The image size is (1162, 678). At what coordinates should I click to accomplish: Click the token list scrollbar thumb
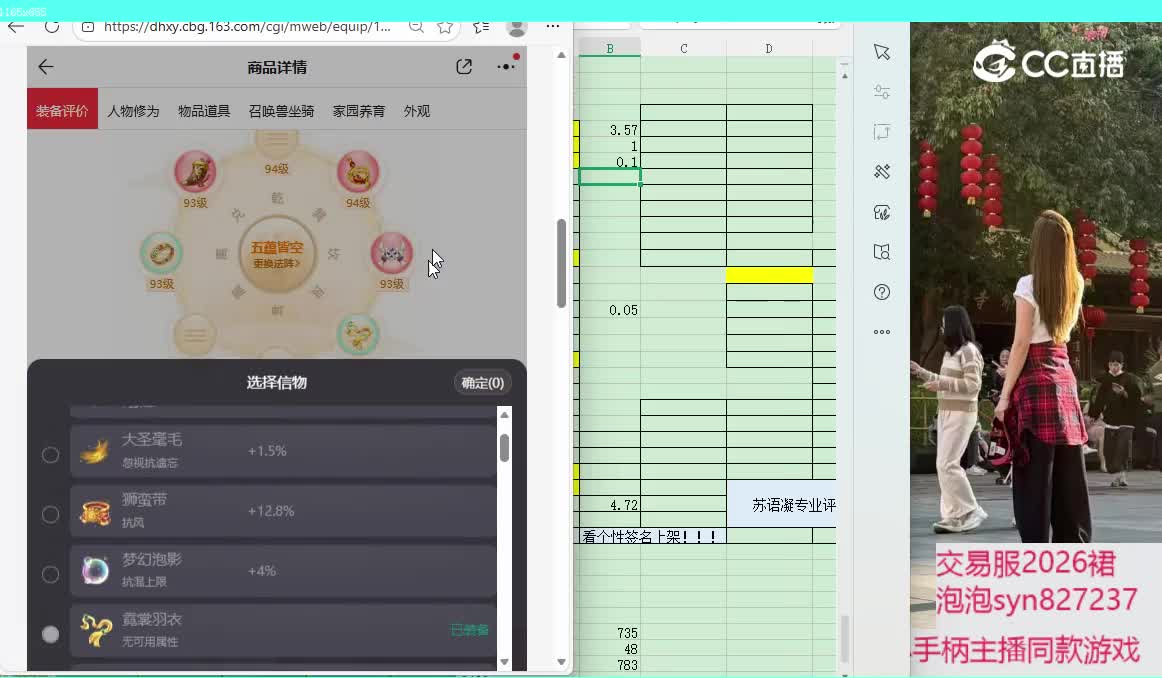coord(505,448)
